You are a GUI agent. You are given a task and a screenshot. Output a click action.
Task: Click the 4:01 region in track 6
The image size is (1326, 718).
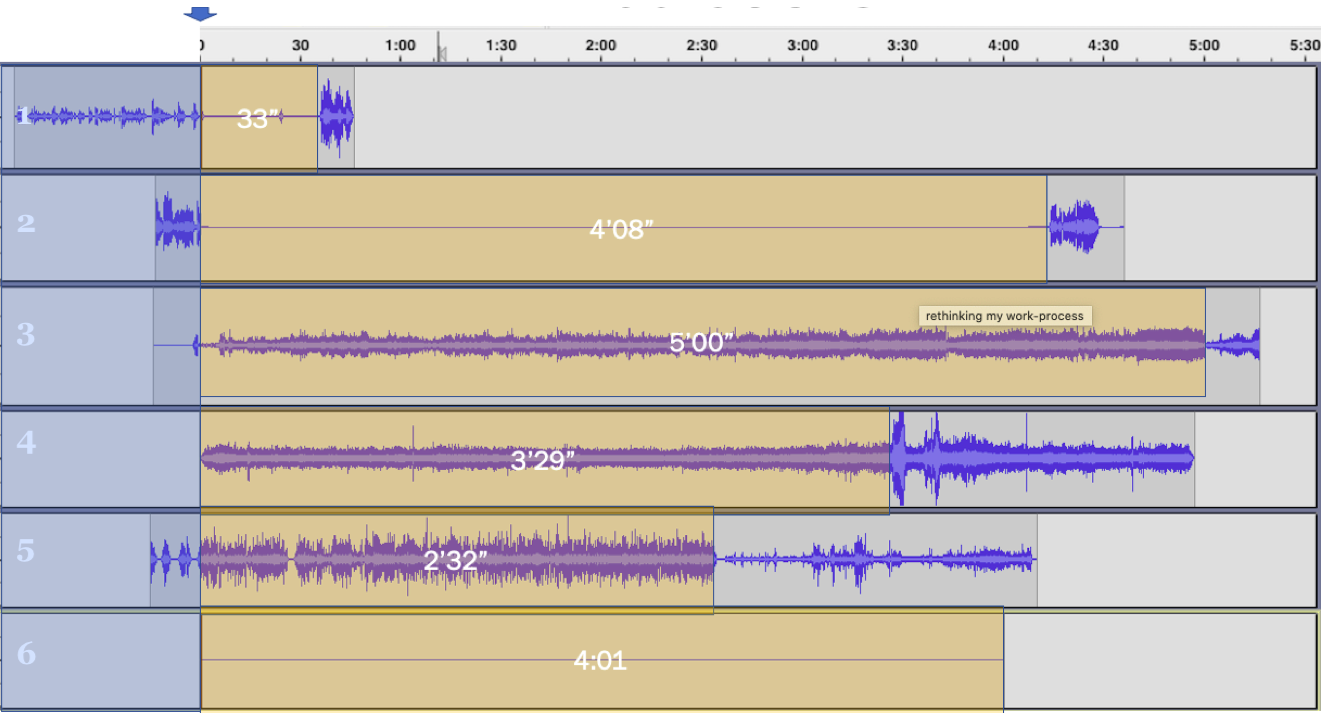point(600,660)
